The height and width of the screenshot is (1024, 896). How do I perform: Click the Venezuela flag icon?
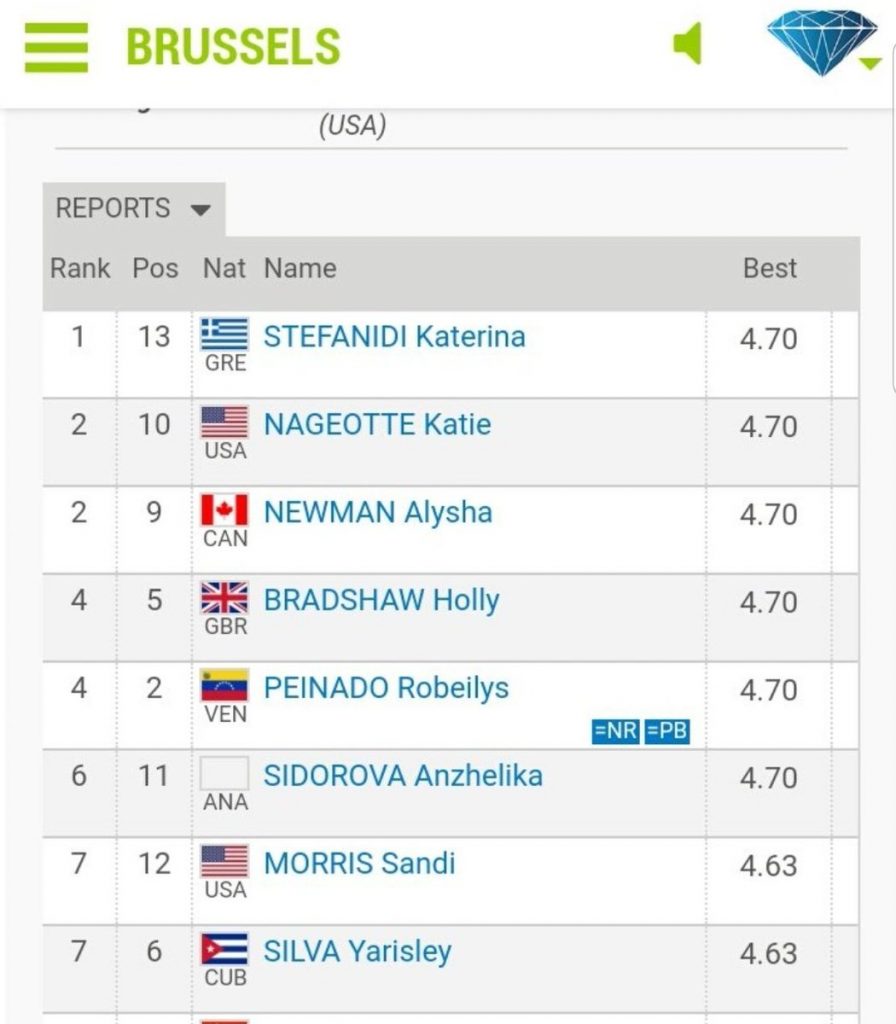click(x=225, y=686)
